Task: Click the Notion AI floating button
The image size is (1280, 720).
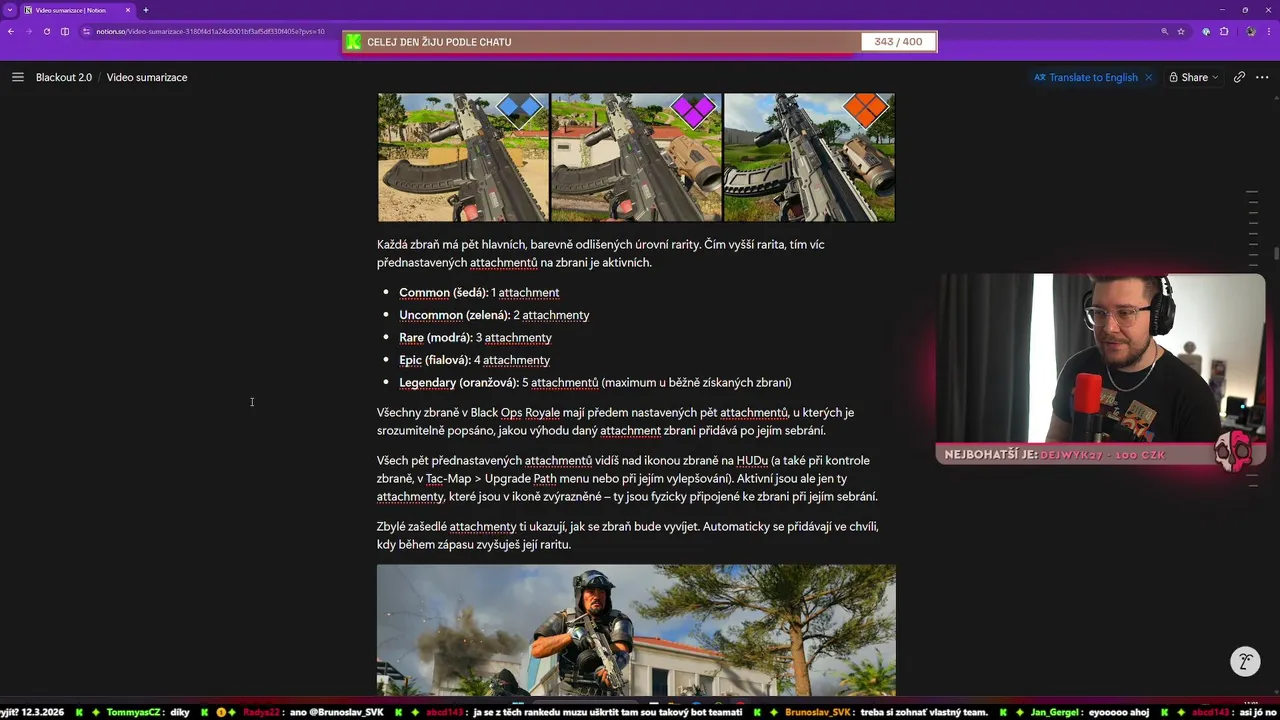Action: (x=1245, y=662)
